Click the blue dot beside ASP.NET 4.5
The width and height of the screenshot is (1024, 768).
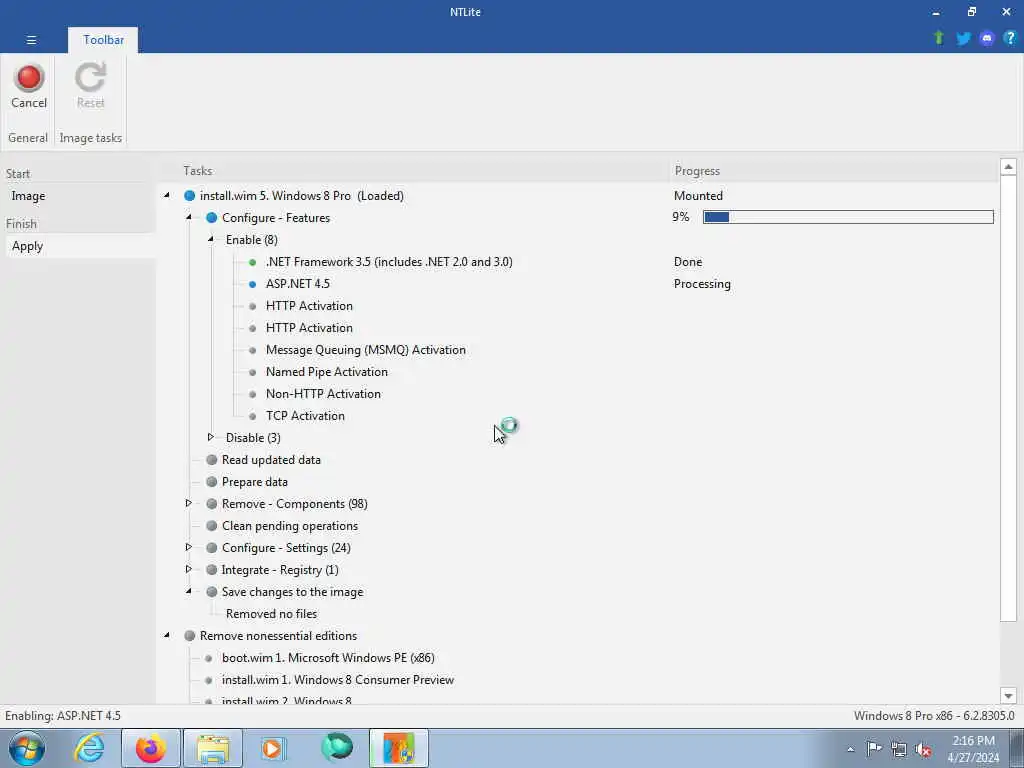click(x=252, y=284)
